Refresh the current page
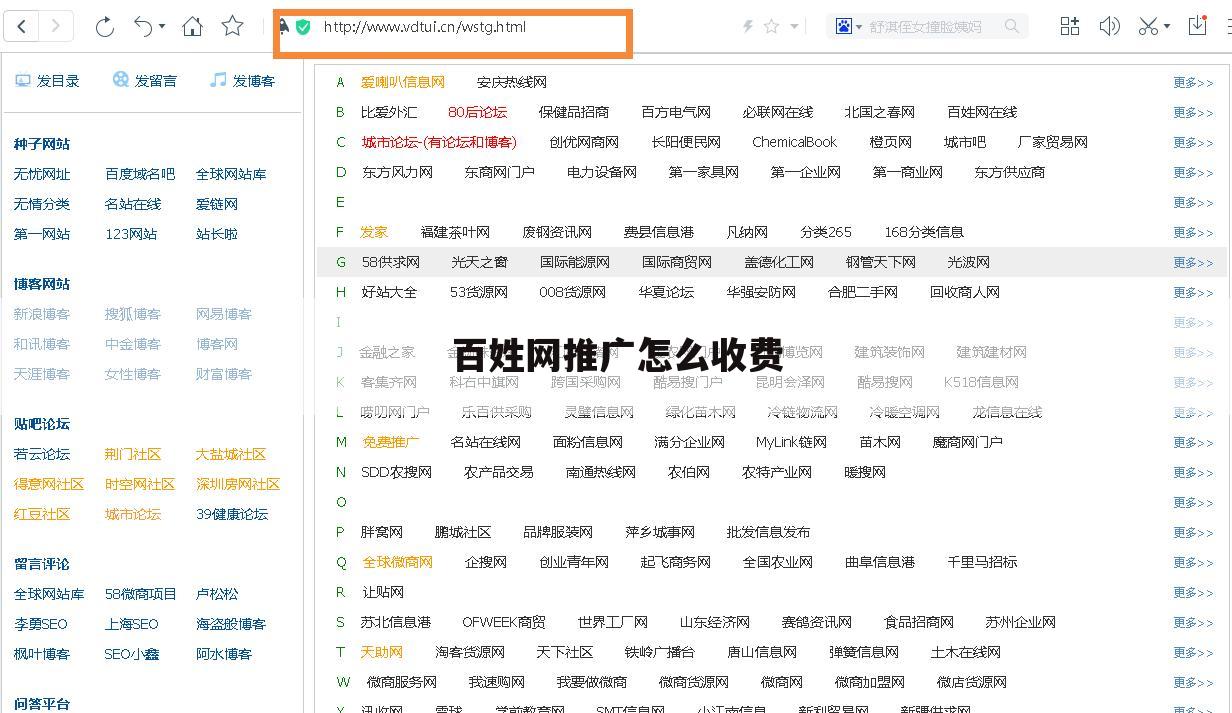The height and width of the screenshot is (713, 1232). (105, 26)
